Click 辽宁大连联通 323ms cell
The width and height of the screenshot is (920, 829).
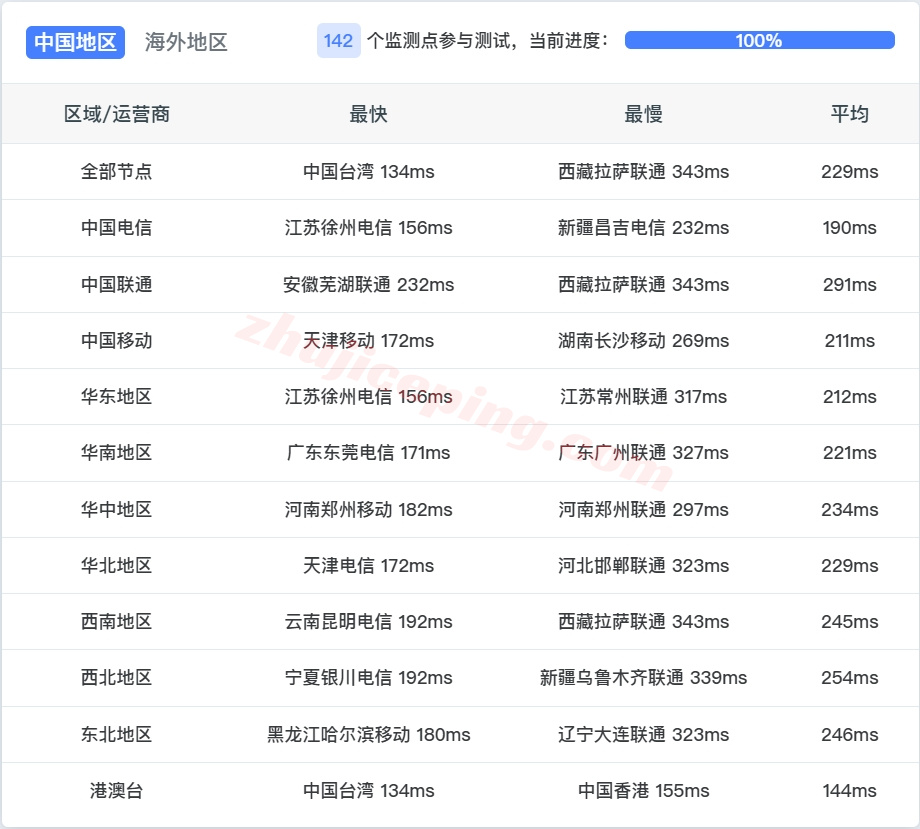[x=644, y=735]
